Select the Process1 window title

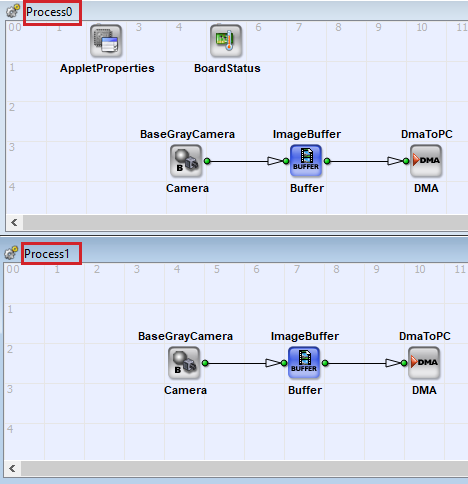coord(47,254)
